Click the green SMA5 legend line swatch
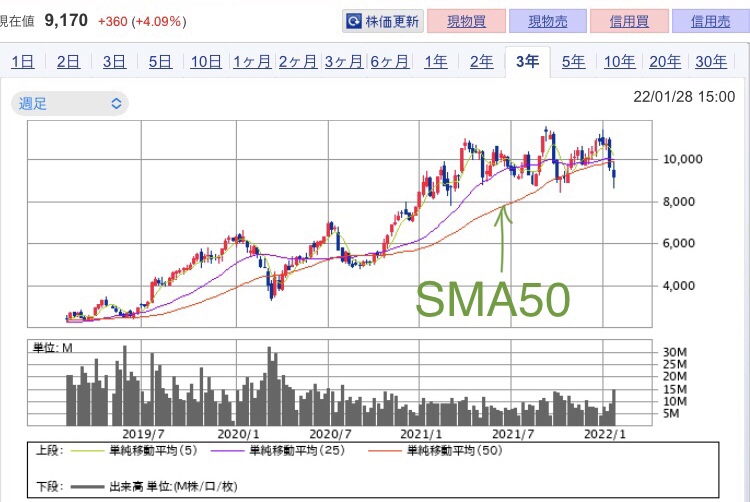The width and height of the screenshot is (750, 502). click(x=87, y=450)
